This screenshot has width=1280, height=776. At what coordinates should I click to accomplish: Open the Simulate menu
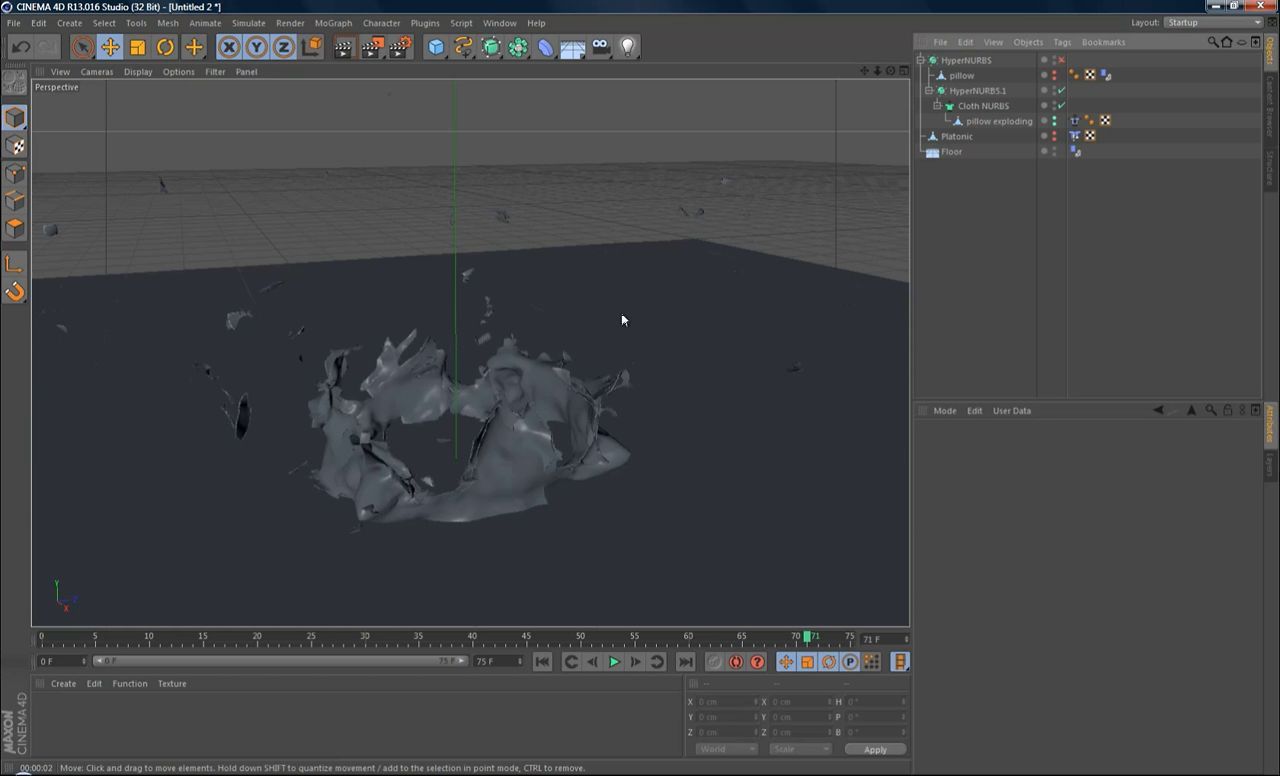click(249, 23)
